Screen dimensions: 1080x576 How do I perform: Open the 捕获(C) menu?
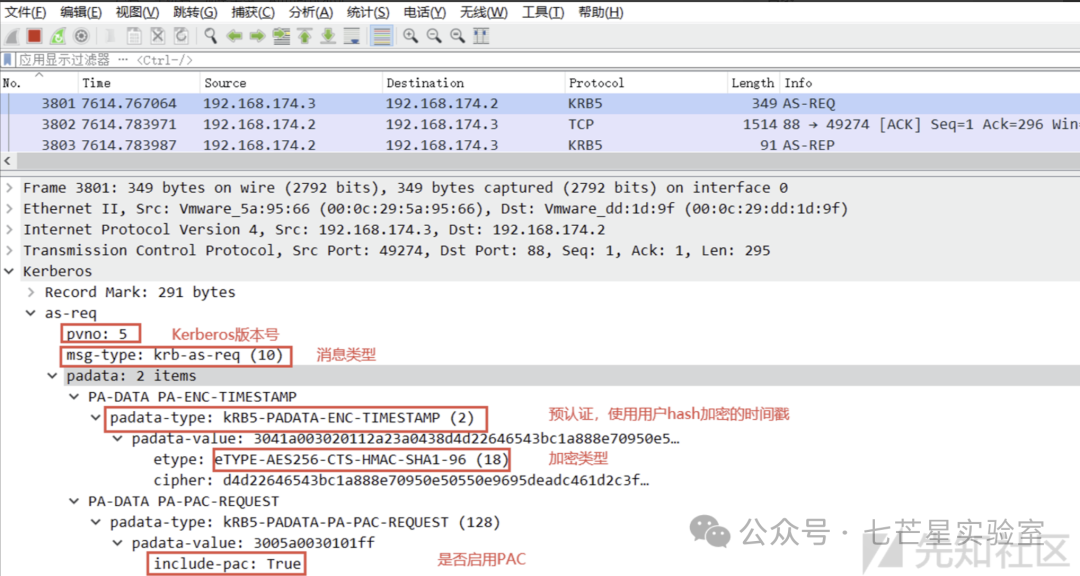point(253,12)
